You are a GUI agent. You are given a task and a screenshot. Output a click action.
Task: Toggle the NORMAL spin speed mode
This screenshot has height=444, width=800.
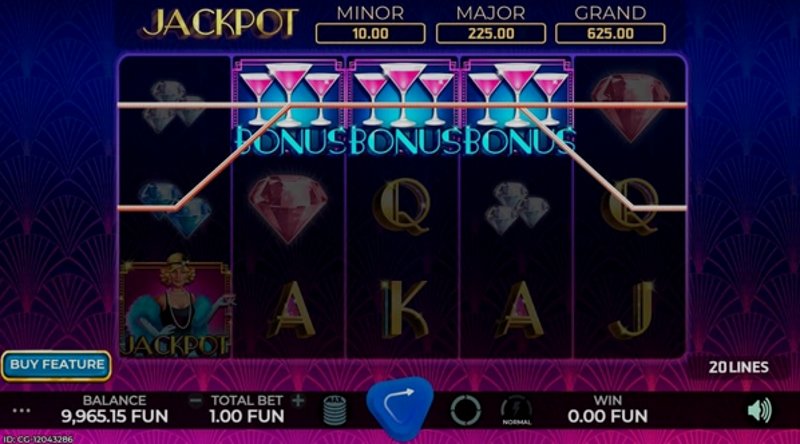tap(516, 410)
